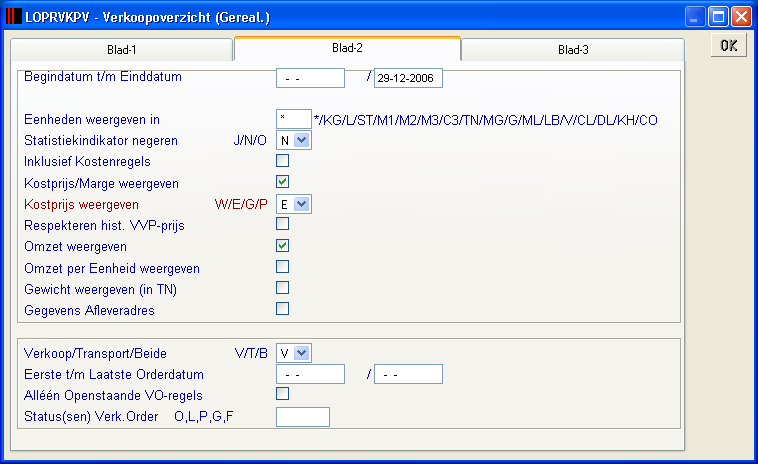Switch to the Blad-1 tab

(122, 50)
